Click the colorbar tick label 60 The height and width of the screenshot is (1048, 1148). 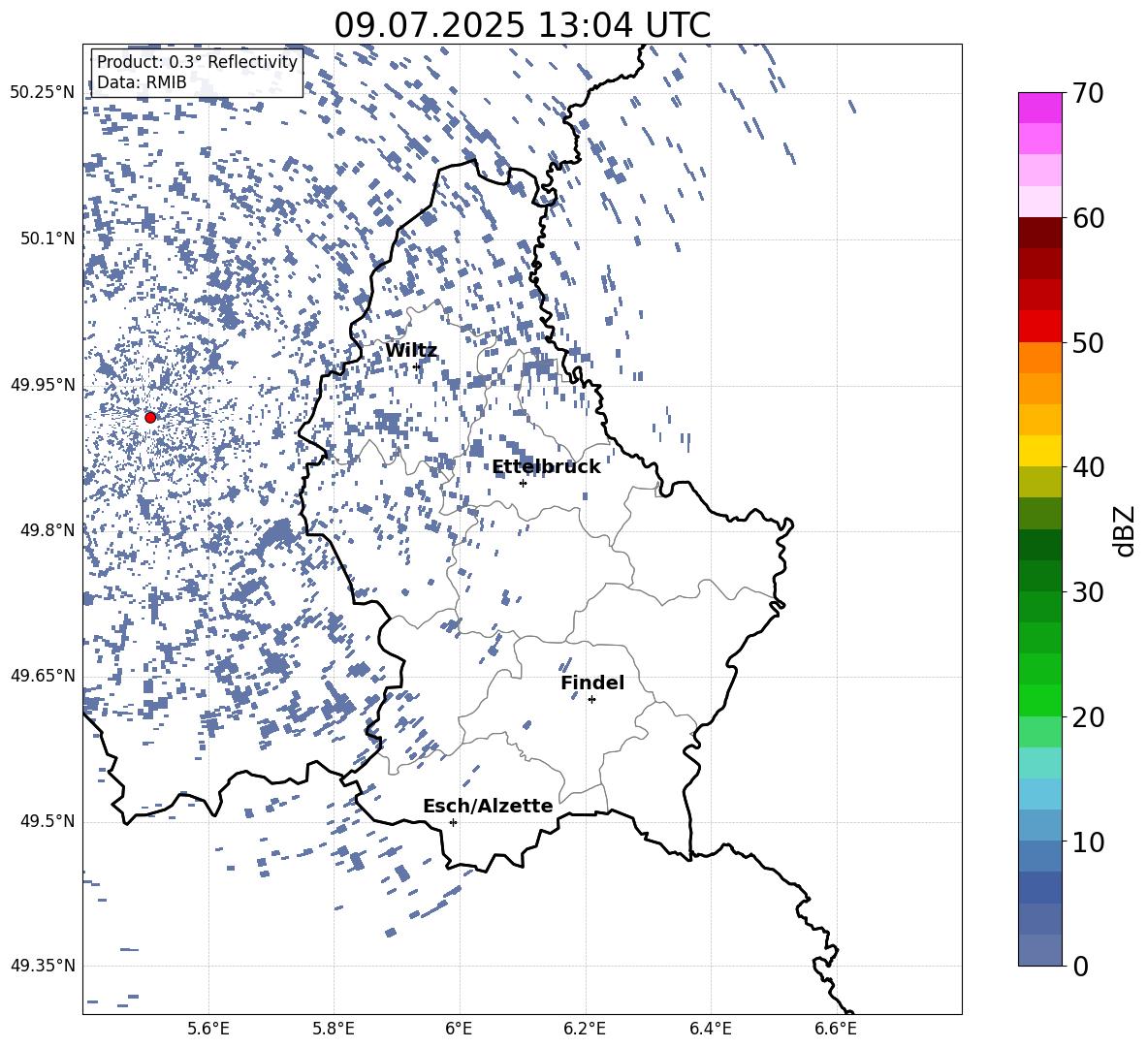1089,218
